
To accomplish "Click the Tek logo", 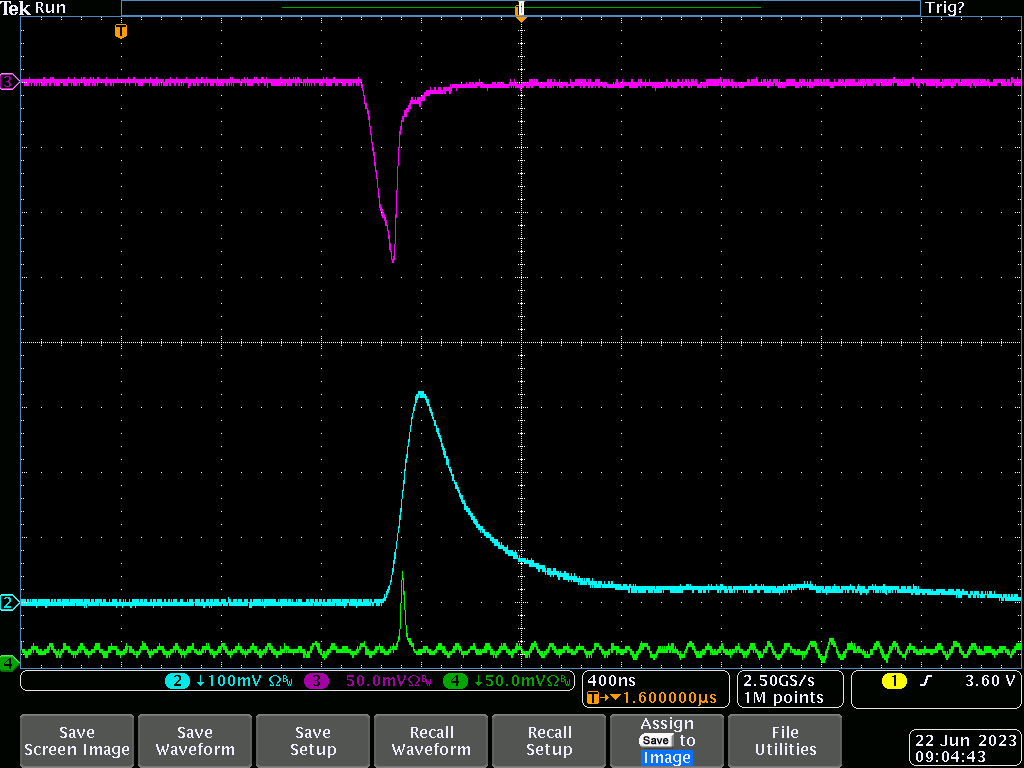I will [x=16, y=8].
